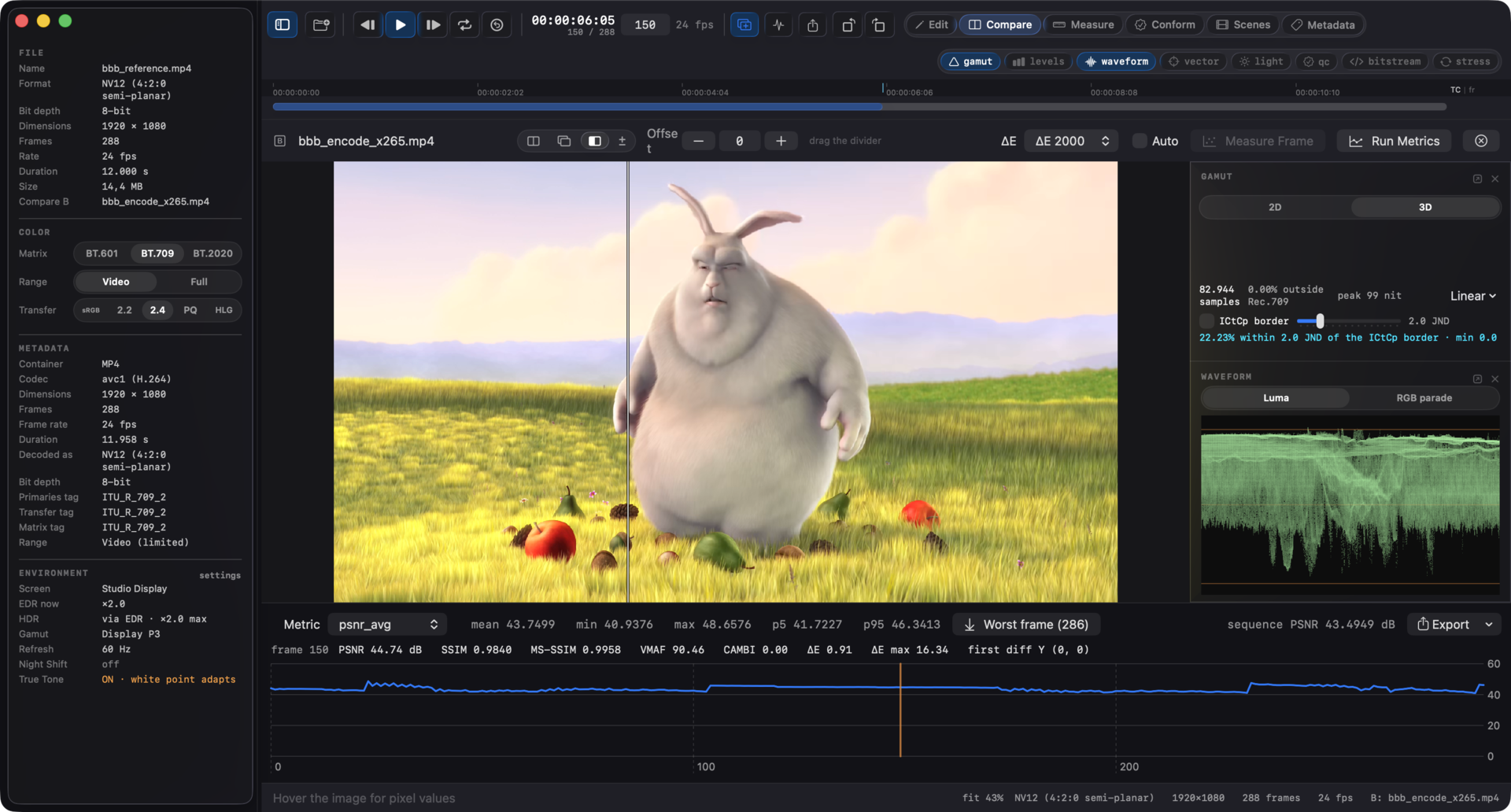
Task: Jump to Worst frame (286)
Action: pyautogui.click(x=1026, y=624)
